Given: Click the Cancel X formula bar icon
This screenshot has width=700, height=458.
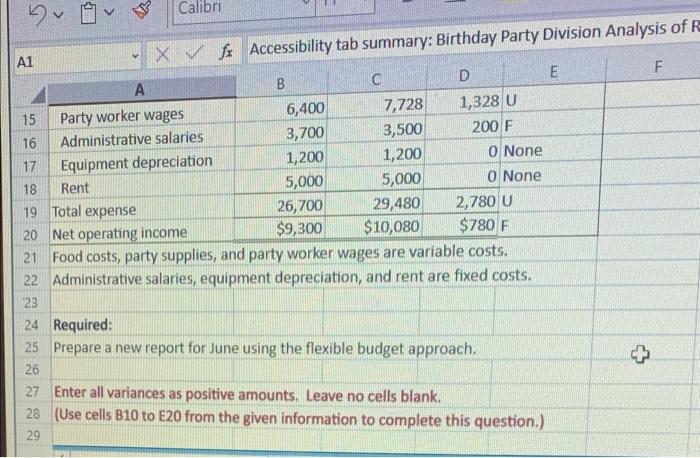Looking at the screenshot, I should click(x=162, y=54).
